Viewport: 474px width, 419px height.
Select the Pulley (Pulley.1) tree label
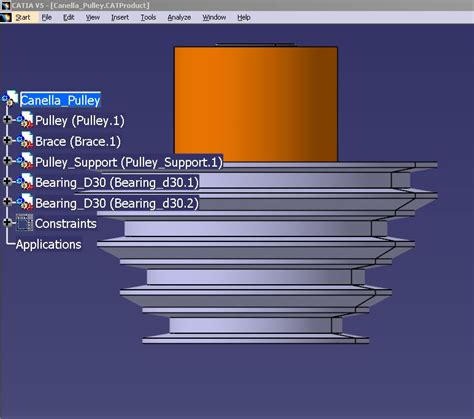point(80,121)
